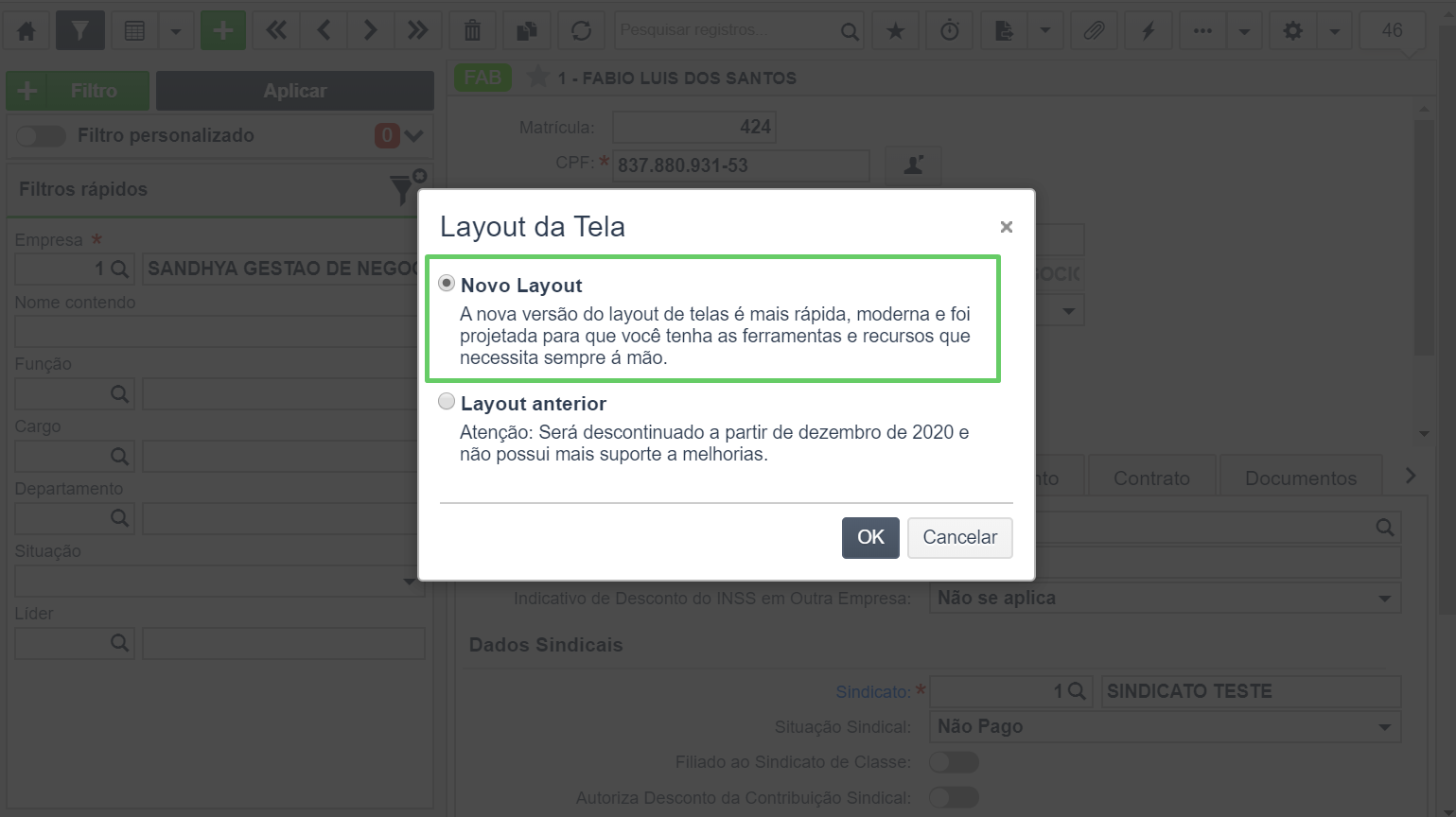Open favorites star icon in toolbar
Image resolution: width=1456 pixels, height=817 pixels.
[x=895, y=30]
